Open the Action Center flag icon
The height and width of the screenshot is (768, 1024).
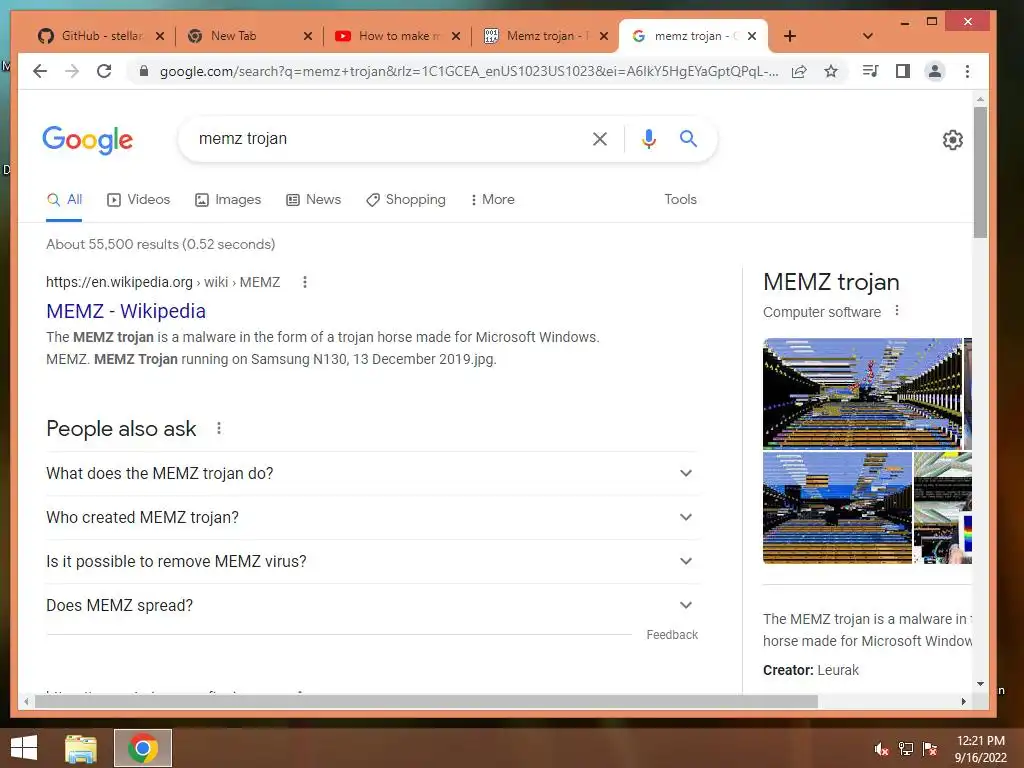[930, 749]
